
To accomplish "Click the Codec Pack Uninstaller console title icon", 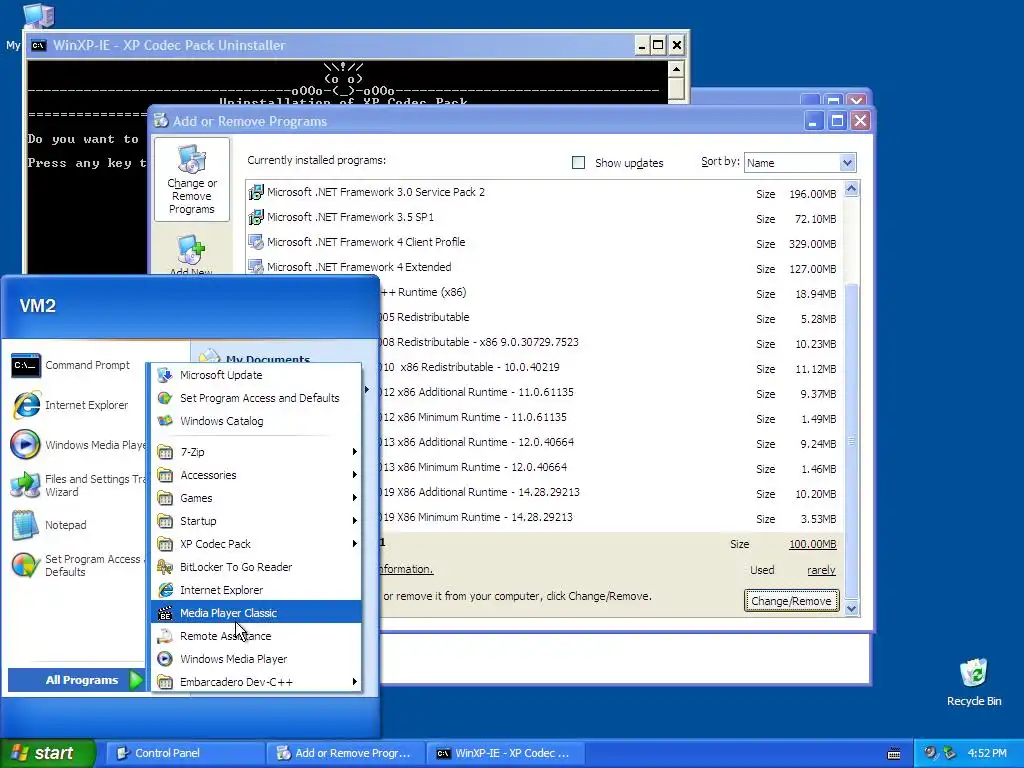I will click(39, 45).
